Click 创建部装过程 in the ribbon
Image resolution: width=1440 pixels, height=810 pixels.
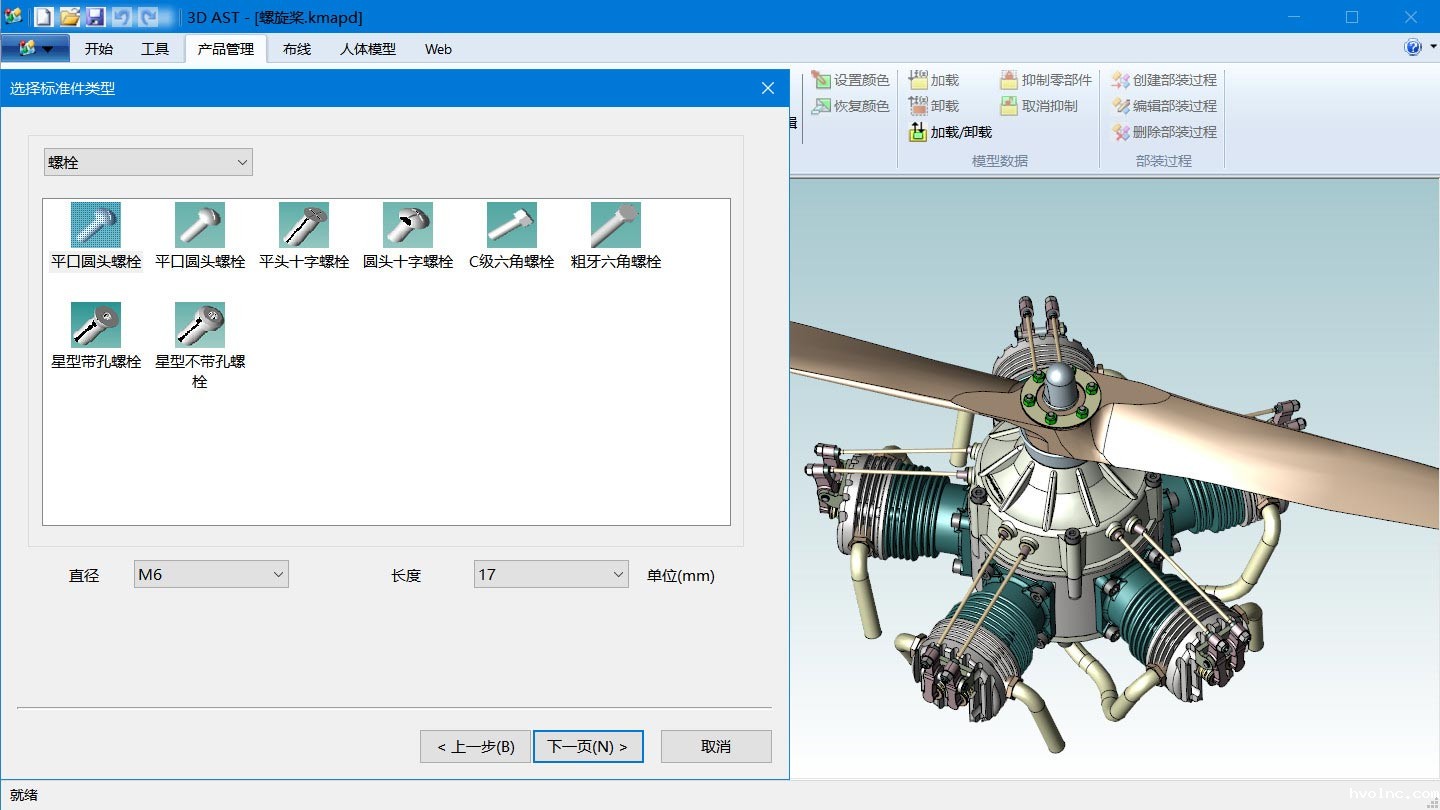(1164, 80)
